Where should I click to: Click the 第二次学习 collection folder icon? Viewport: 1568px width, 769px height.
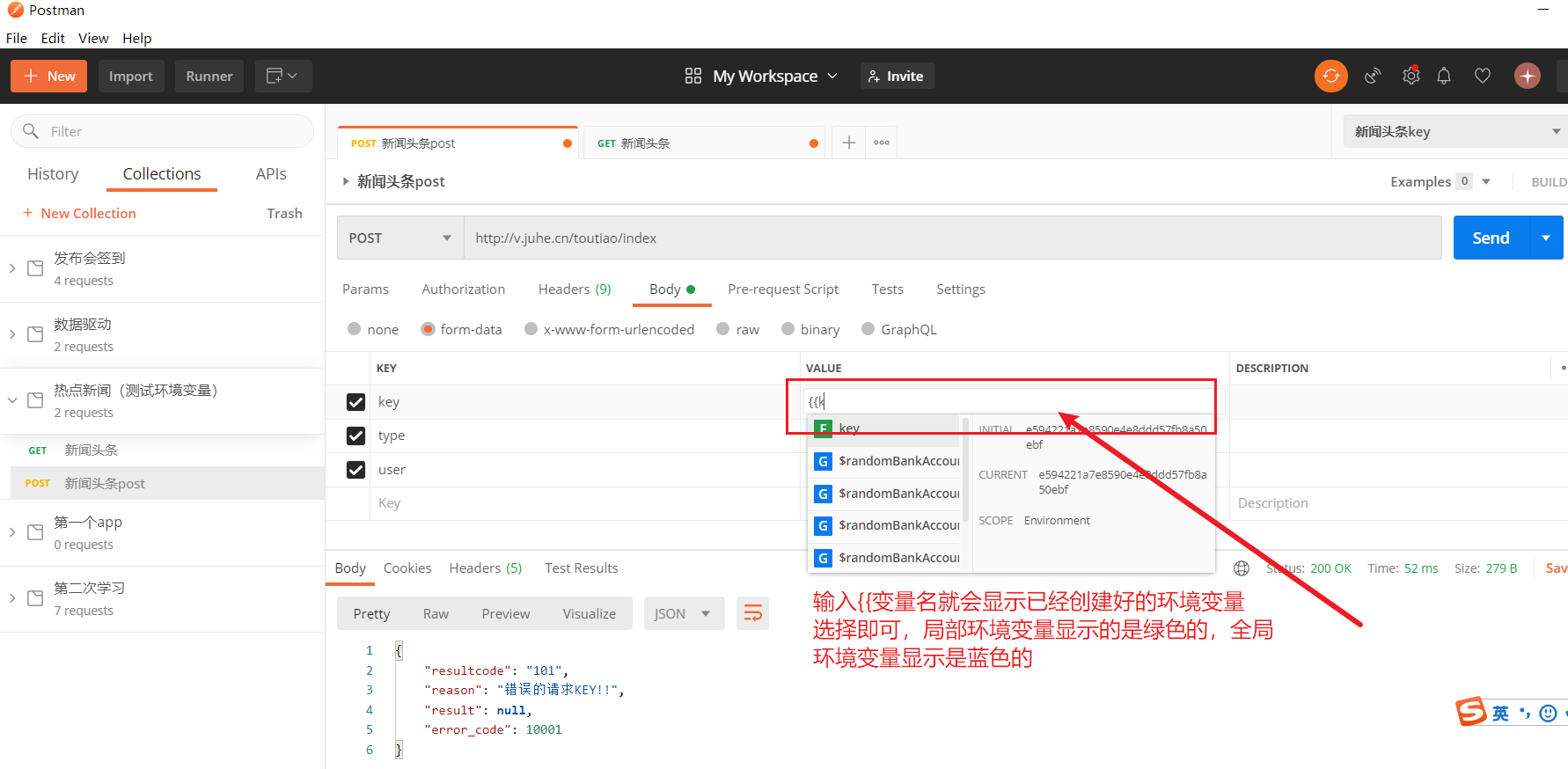[x=35, y=598]
